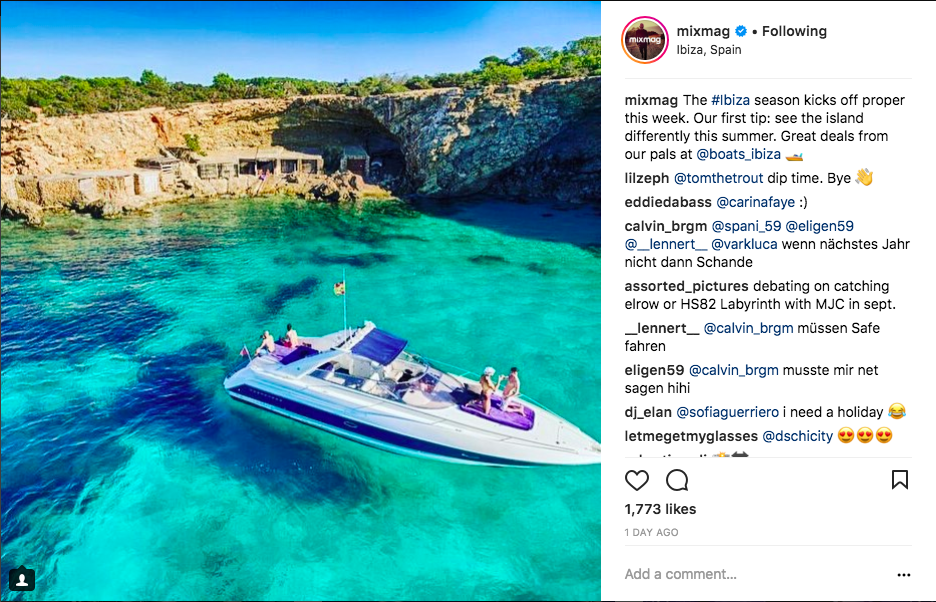Image resolution: width=936 pixels, height=602 pixels.
Task: Open the Ibiza, Spain location link
Action: tap(709, 50)
